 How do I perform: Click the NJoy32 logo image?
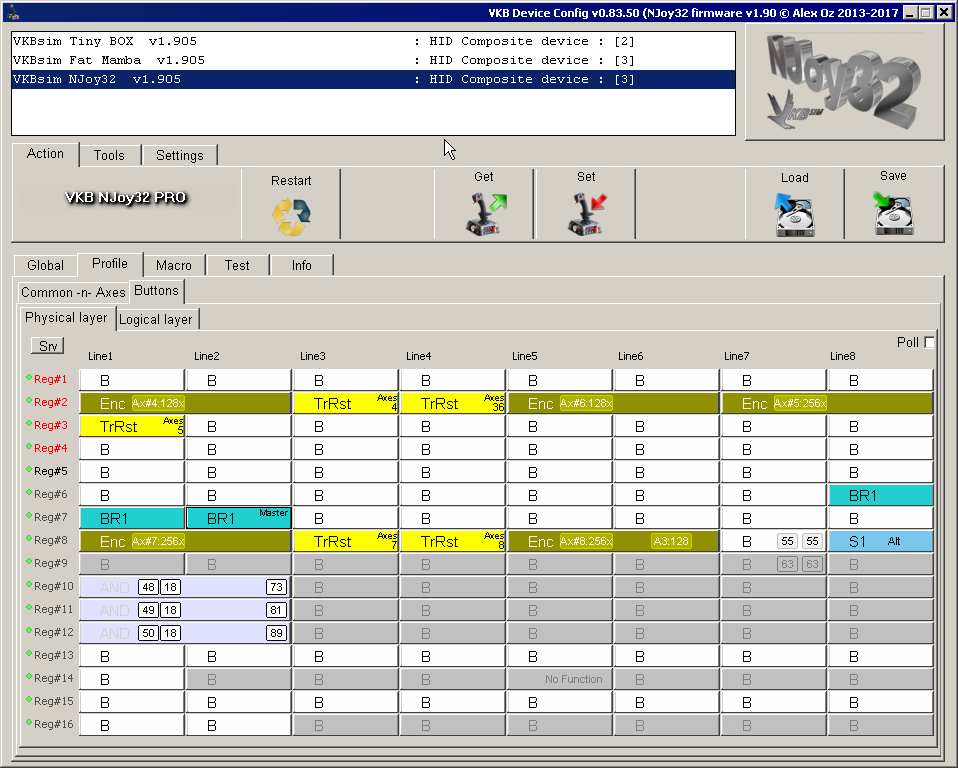tap(844, 82)
